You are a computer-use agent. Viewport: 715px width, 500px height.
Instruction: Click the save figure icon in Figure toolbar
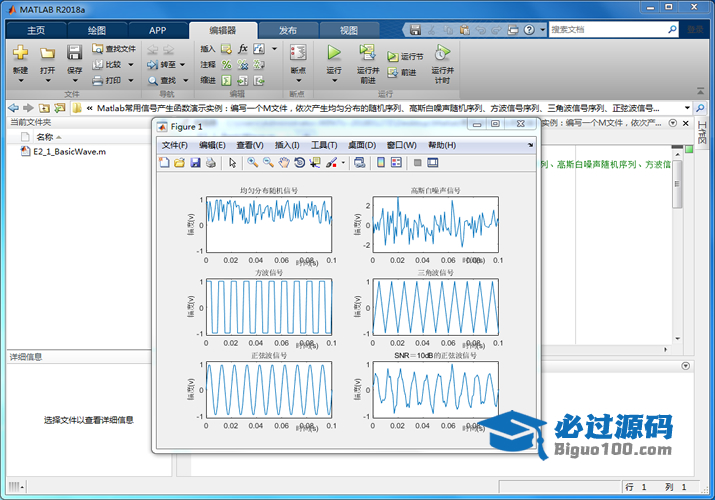point(195,163)
